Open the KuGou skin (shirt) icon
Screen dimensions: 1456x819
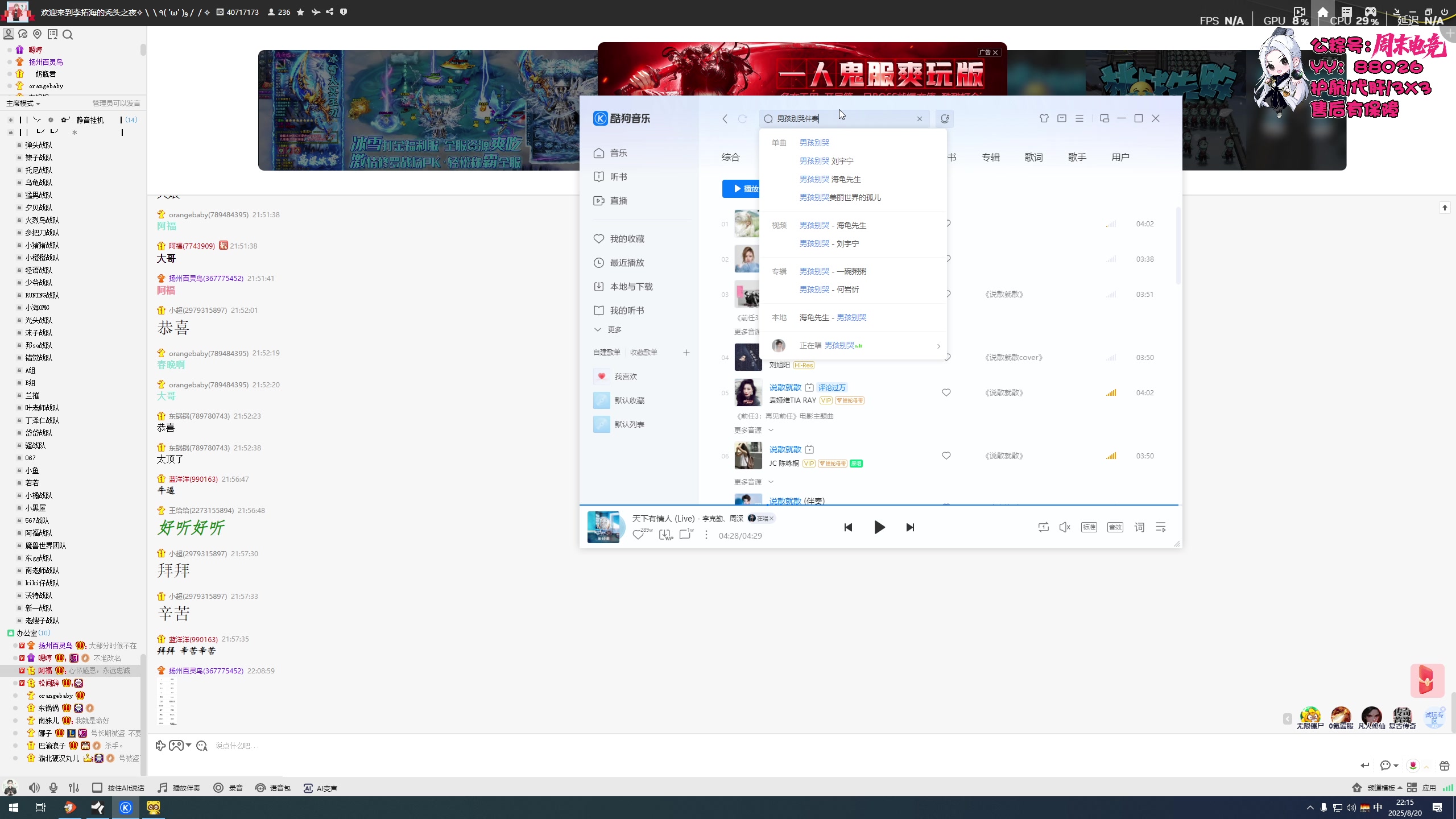(1044, 118)
